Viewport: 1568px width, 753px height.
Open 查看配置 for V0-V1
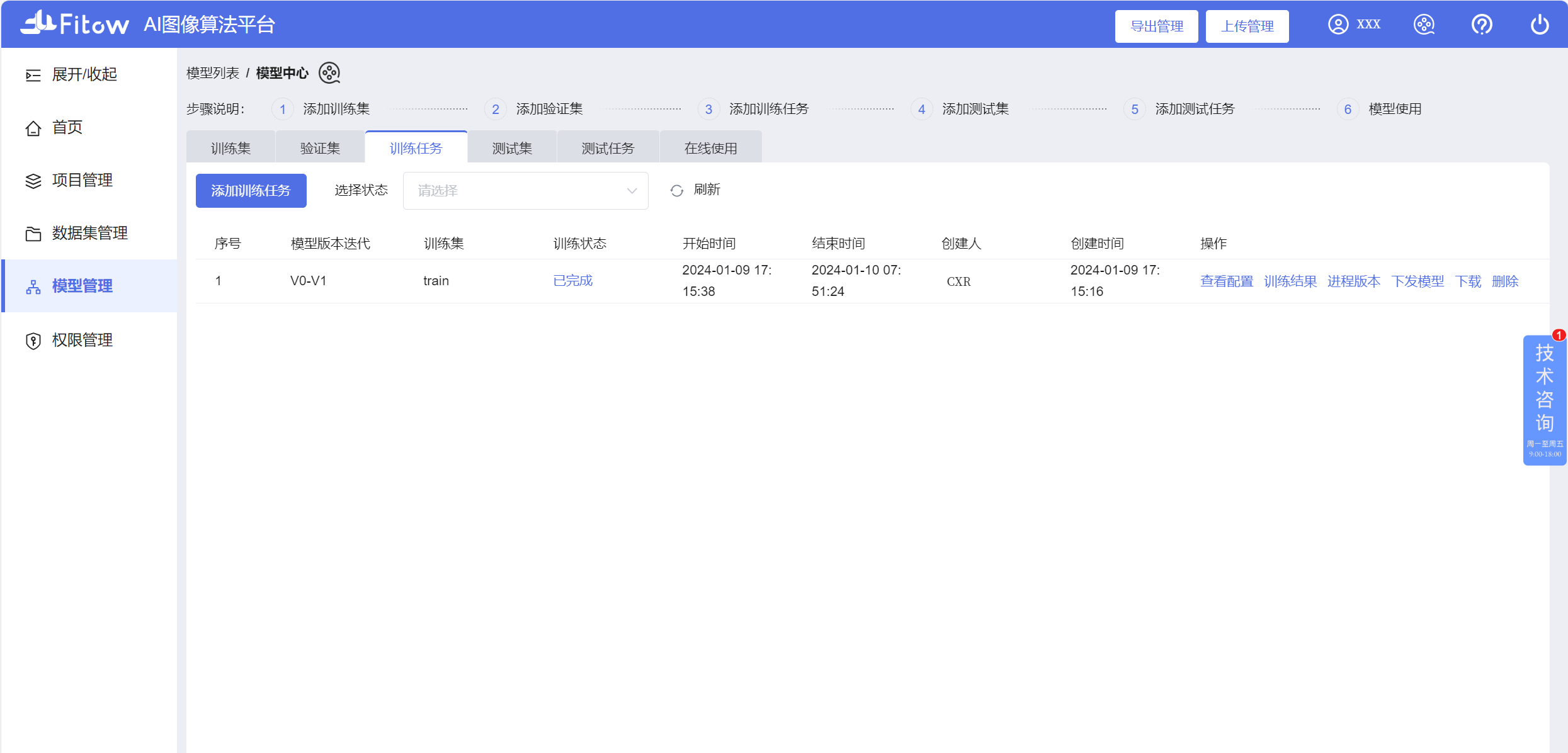(1227, 281)
